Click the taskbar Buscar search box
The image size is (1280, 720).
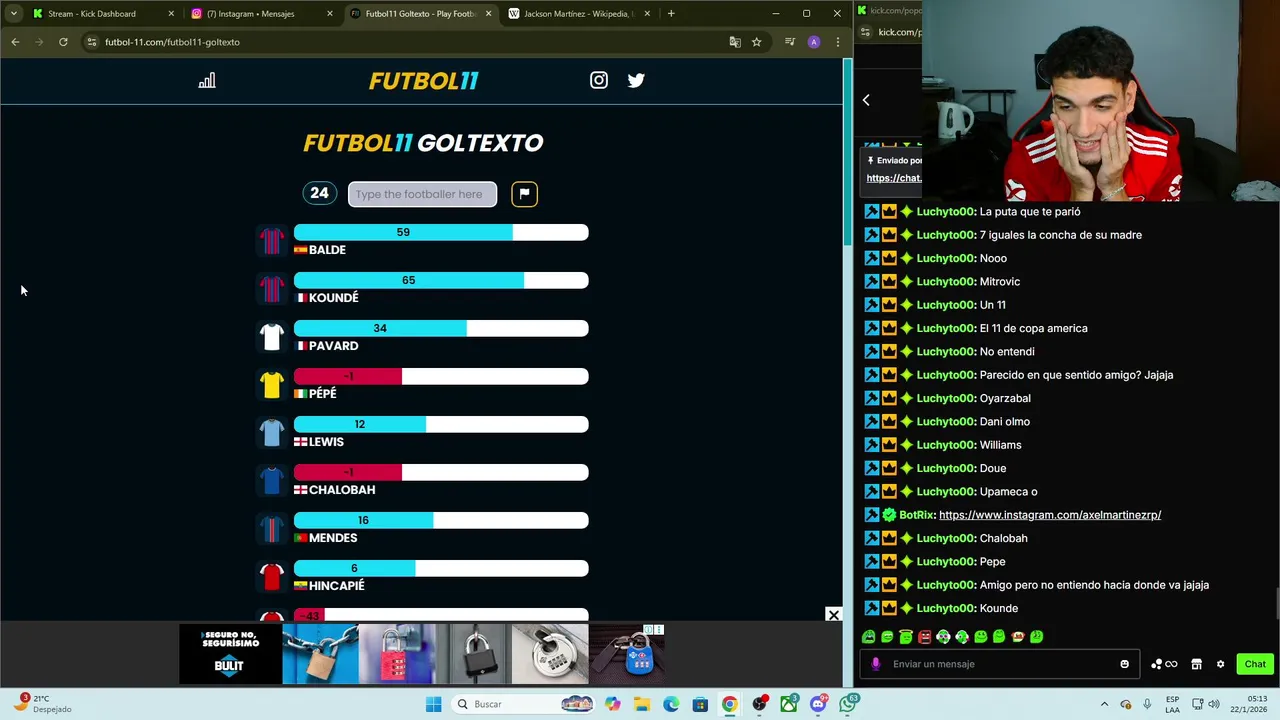coord(524,704)
